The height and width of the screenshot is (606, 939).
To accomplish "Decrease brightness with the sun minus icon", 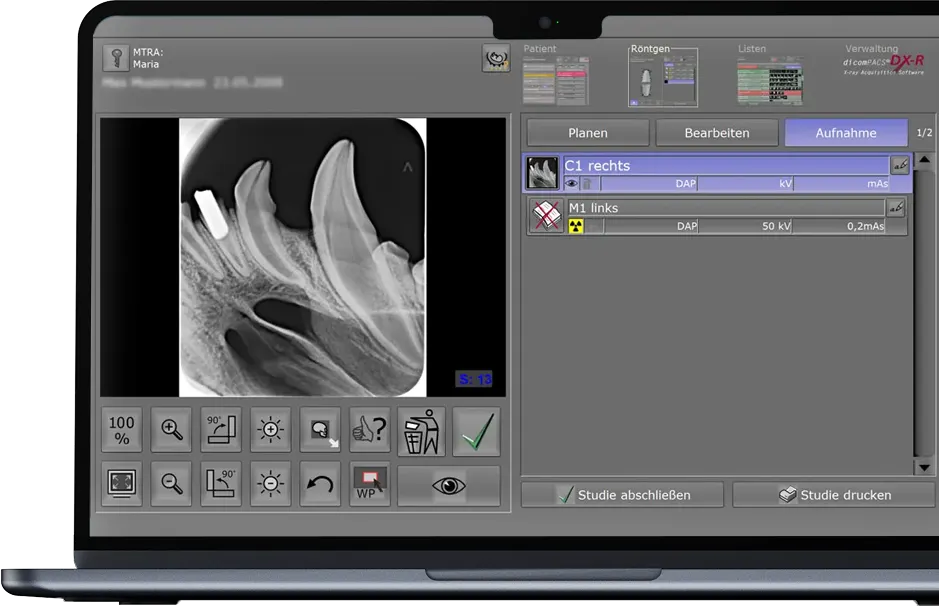I will tap(271, 484).
